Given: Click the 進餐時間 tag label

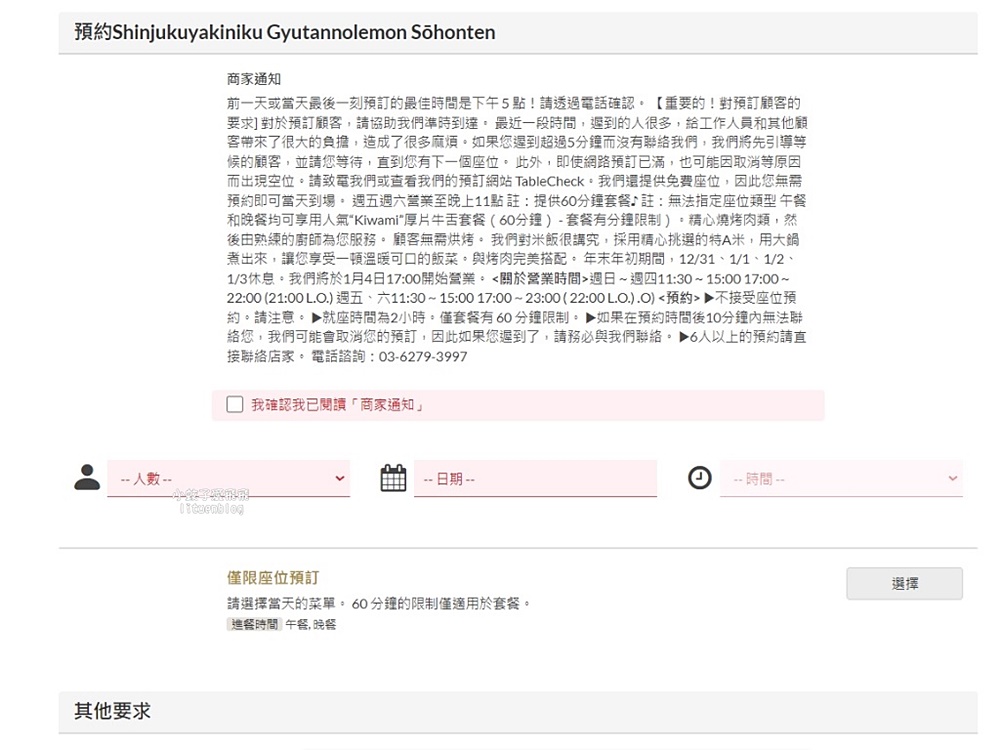Looking at the screenshot, I should coord(254,624).
